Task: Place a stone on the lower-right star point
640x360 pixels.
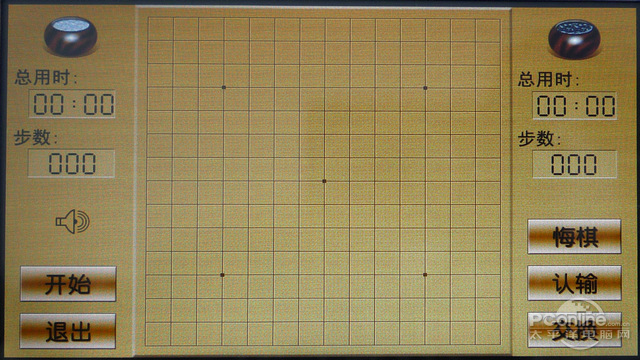Action: click(x=425, y=275)
